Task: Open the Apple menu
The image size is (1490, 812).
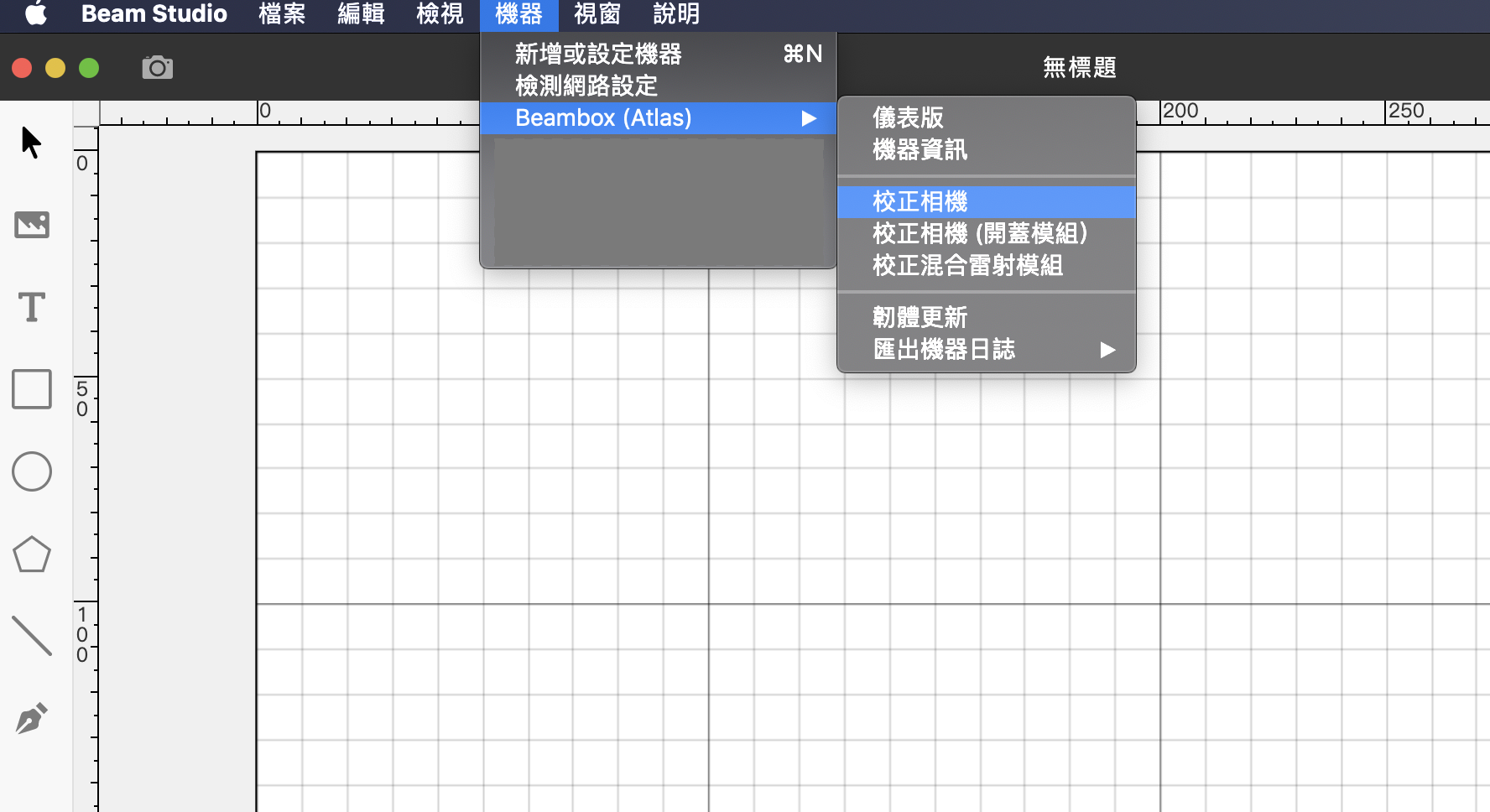Action: pos(35,14)
